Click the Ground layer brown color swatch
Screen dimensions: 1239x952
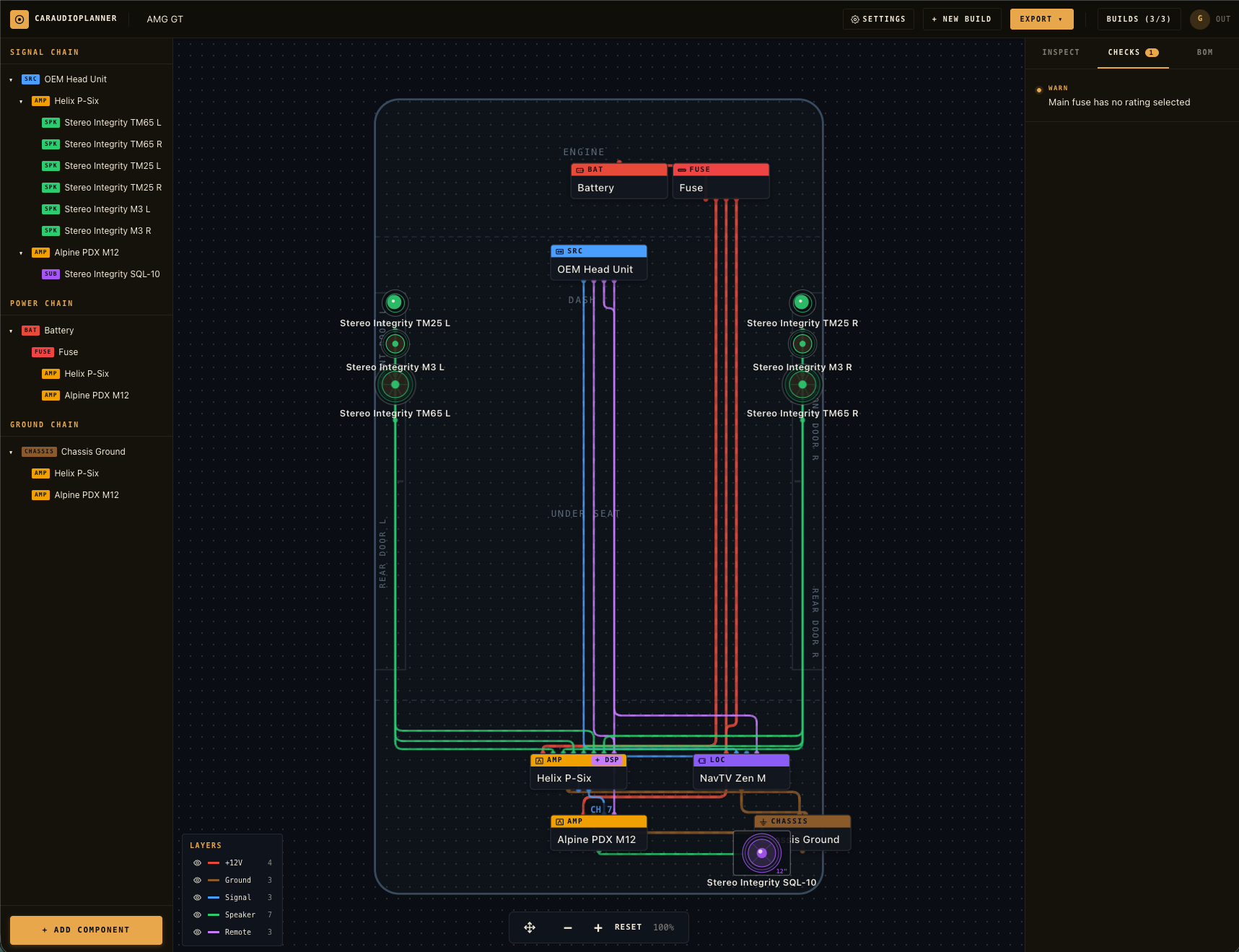click(214, 881)
